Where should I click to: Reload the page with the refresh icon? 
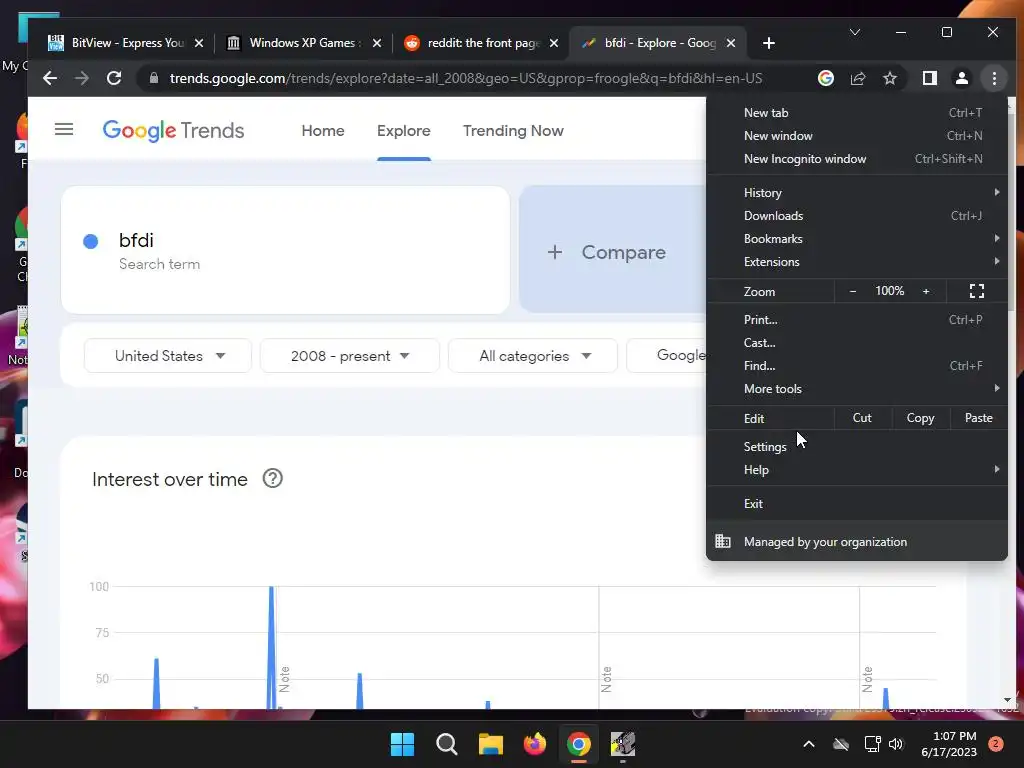pyautogui.click(x=114, y=78)
